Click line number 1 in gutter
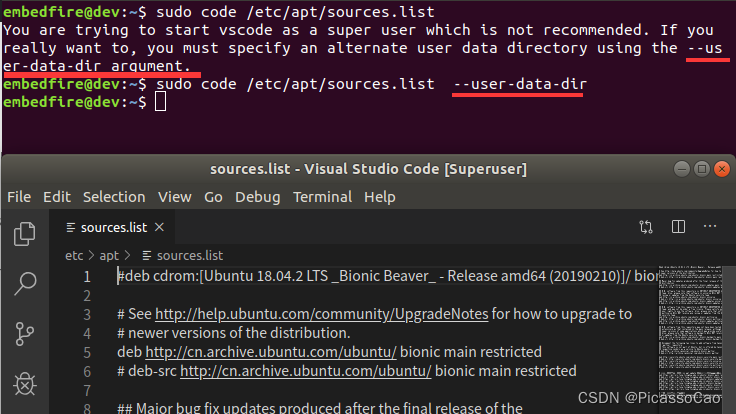Viewport: 736px width, 414px height. [x=87, y=276]
